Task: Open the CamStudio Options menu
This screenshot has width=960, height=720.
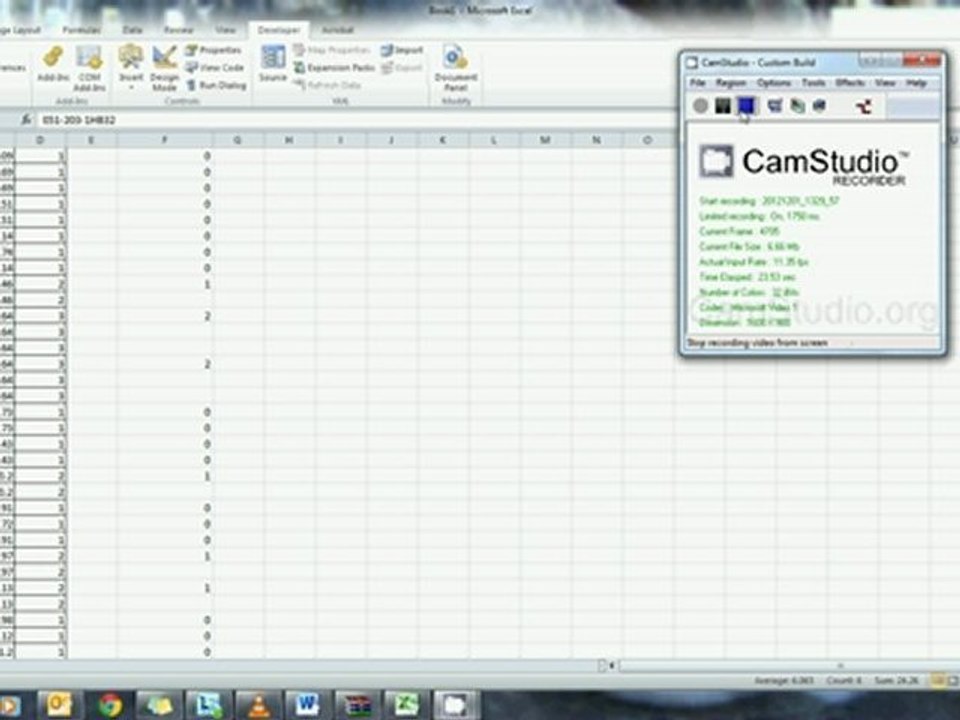Action: tap(774, 83)
